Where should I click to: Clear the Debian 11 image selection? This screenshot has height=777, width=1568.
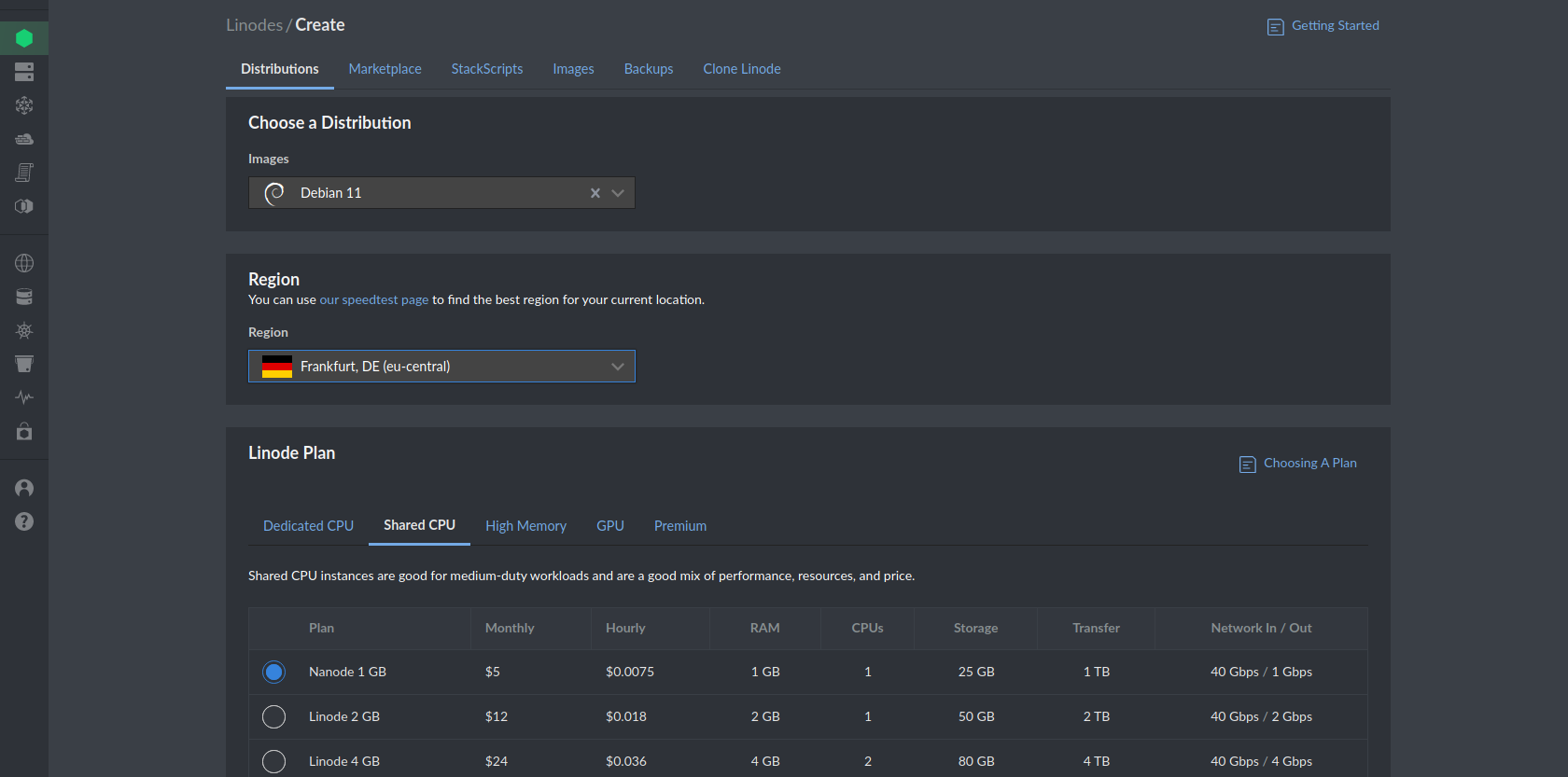pyautogui.click(x=595, y=193)
